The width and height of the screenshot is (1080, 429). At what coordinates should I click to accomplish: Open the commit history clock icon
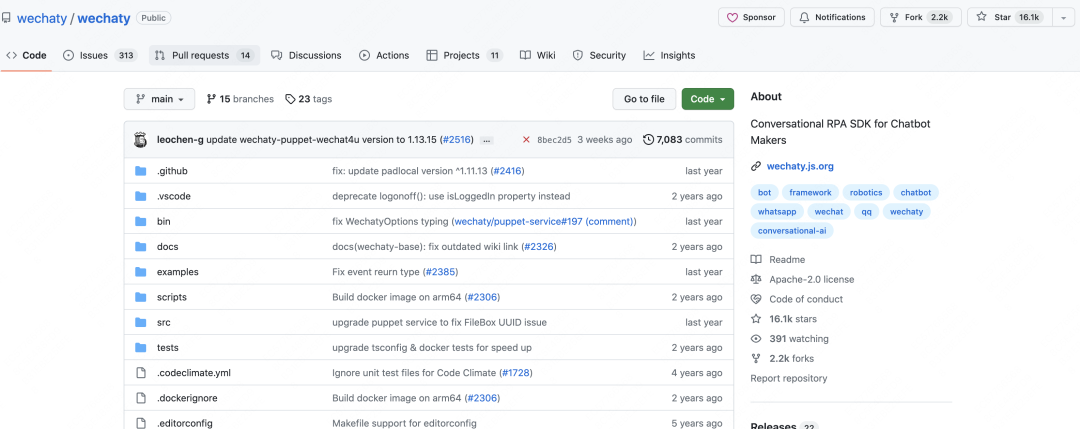649,140
